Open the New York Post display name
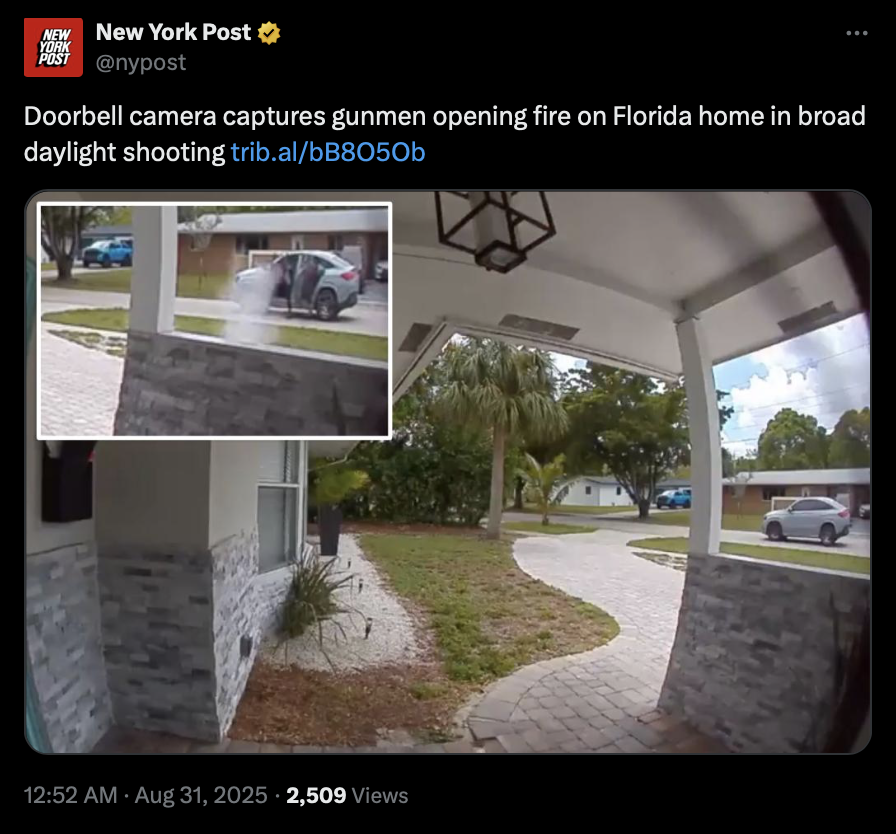This screenshot has width=896, height=834. click(173, 33)
